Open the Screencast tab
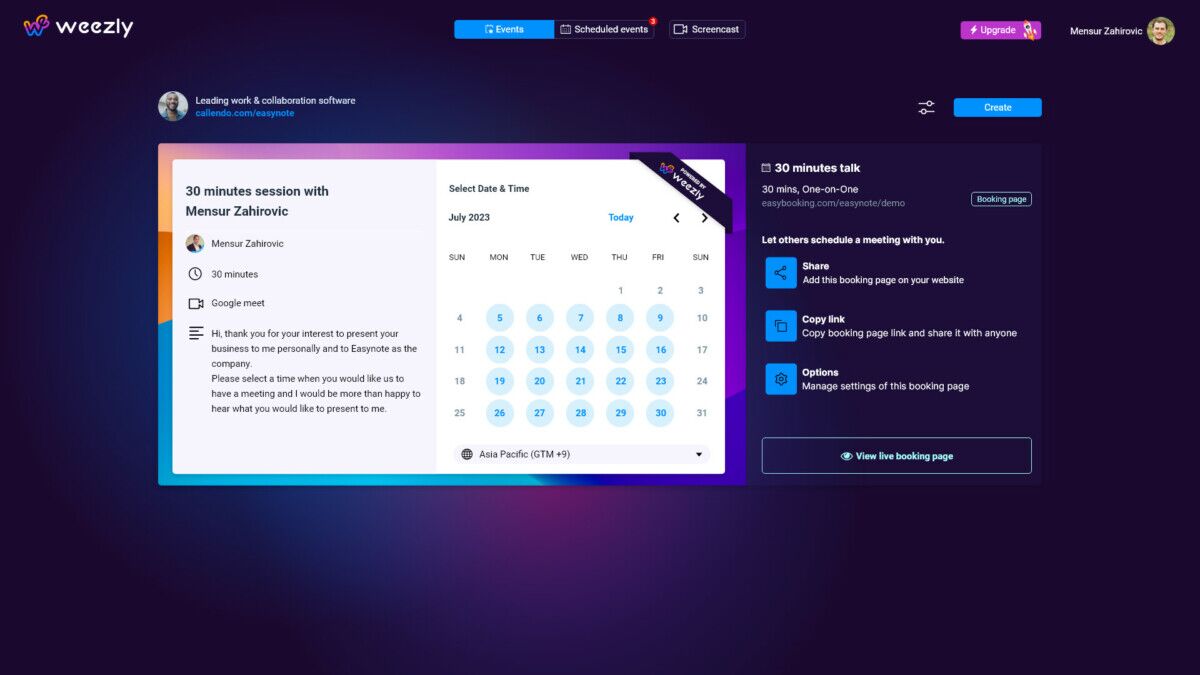 tap(707, 30)
